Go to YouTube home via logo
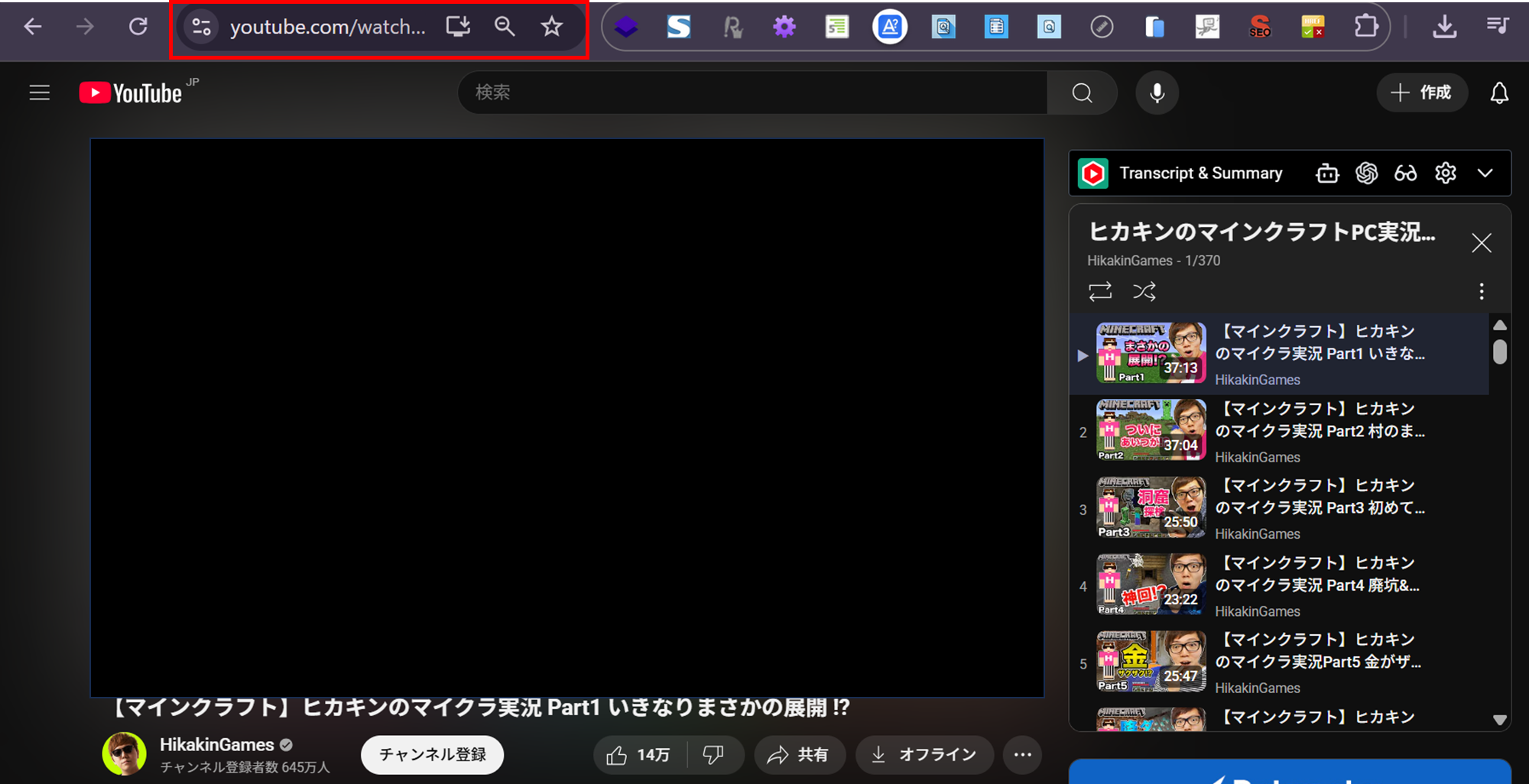The height and width of the screenshot is (784, 1529). 131,92
